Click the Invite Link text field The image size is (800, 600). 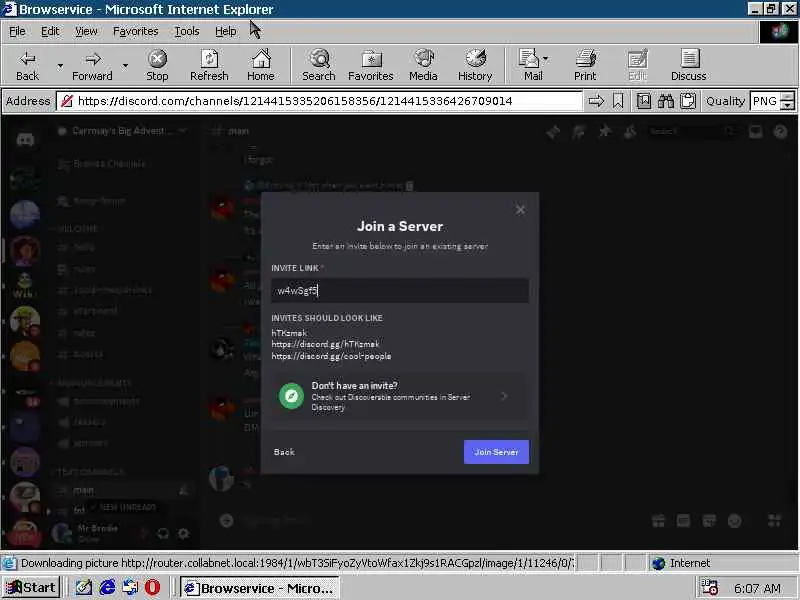[x=400, y=290]
